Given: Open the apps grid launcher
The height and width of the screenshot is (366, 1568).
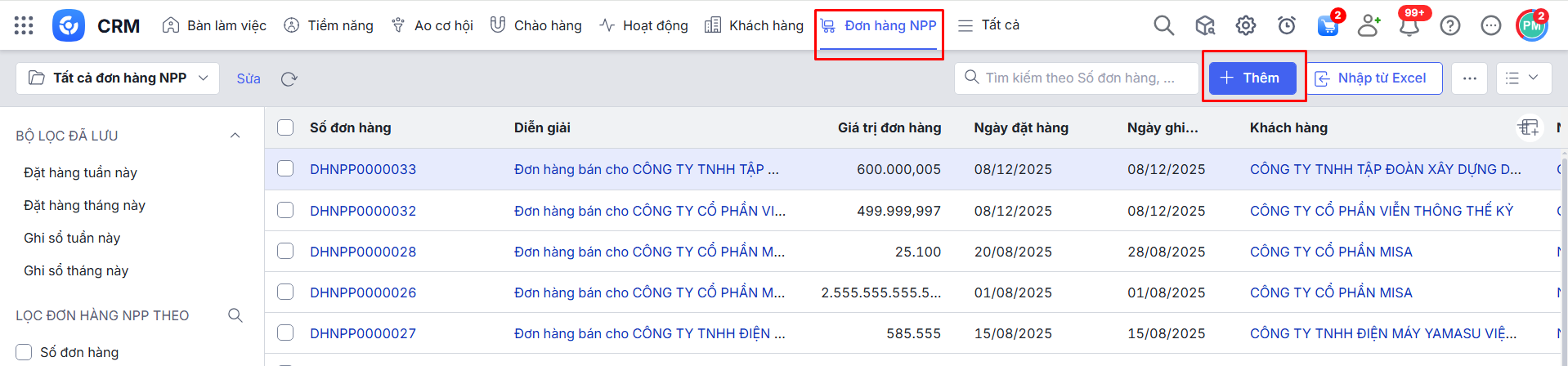Looking at the screenshot, I should [x=24, y=25].
